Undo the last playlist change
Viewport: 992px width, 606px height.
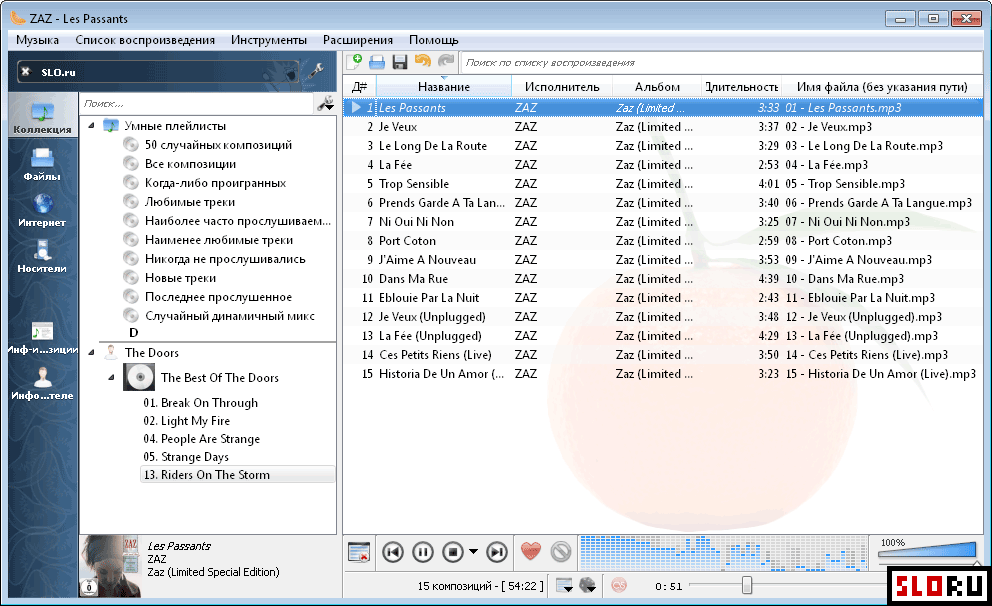423,61
